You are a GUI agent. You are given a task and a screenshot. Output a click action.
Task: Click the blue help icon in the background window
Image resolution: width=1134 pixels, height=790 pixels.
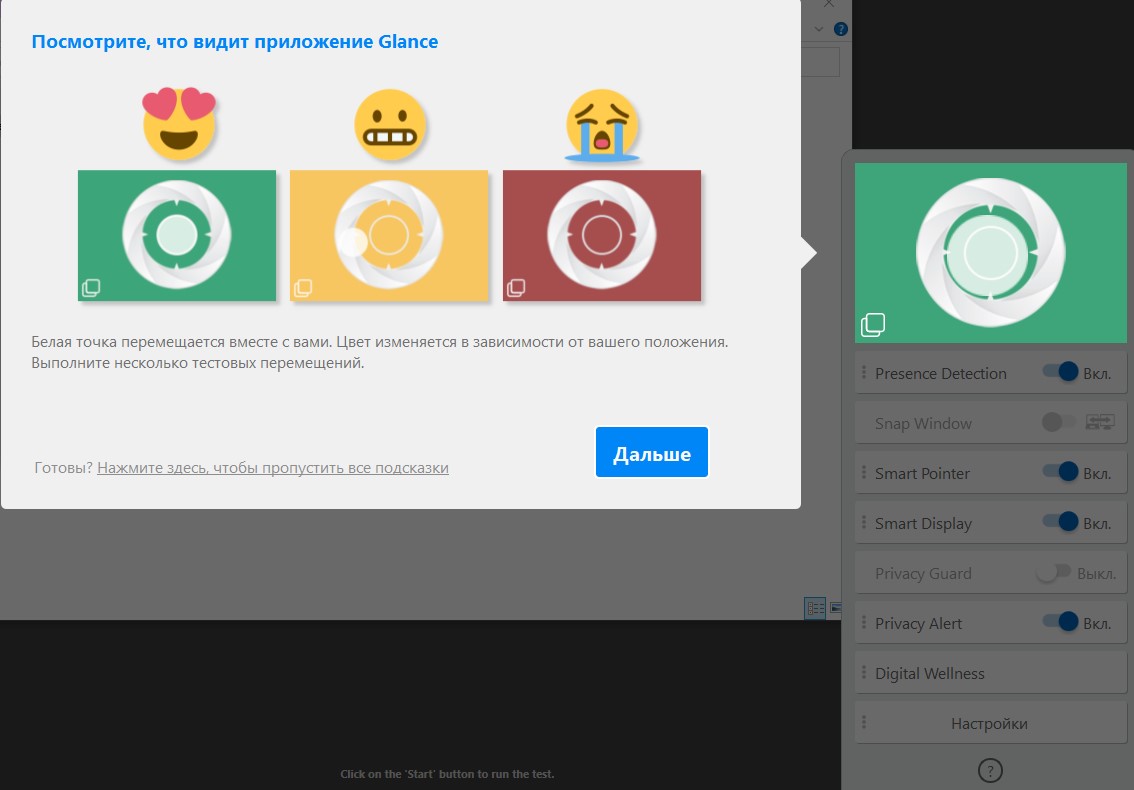pos(840,29)
